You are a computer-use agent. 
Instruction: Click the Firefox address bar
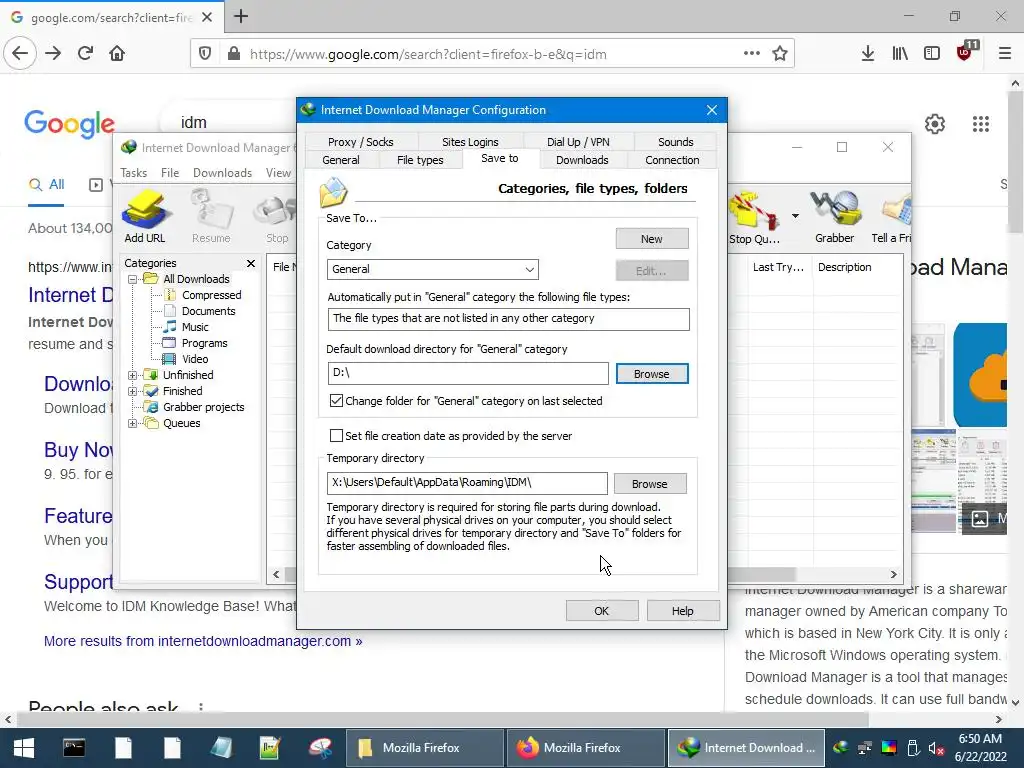(x=492, y=54)
